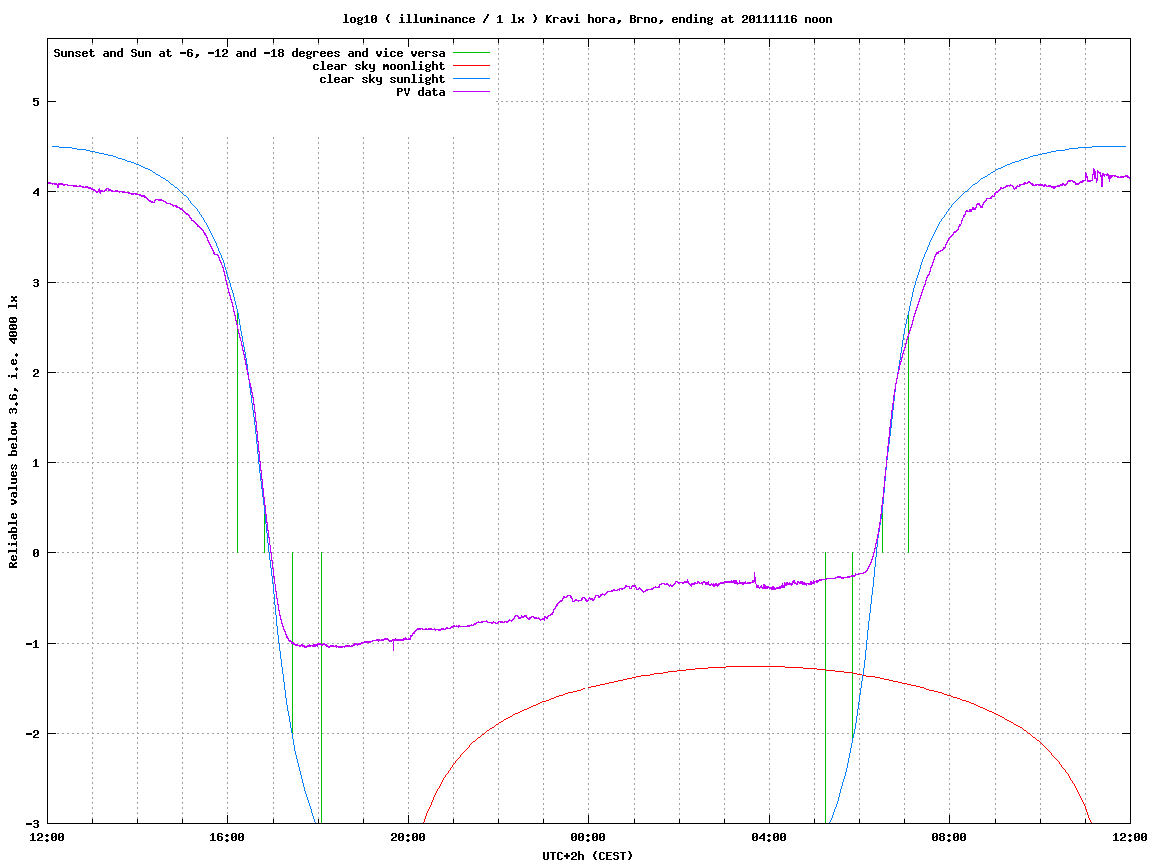The image size is (1151, 863).
Task: Select legend entry 'clear sky moonlight'
Action: (x=379, y=66)
